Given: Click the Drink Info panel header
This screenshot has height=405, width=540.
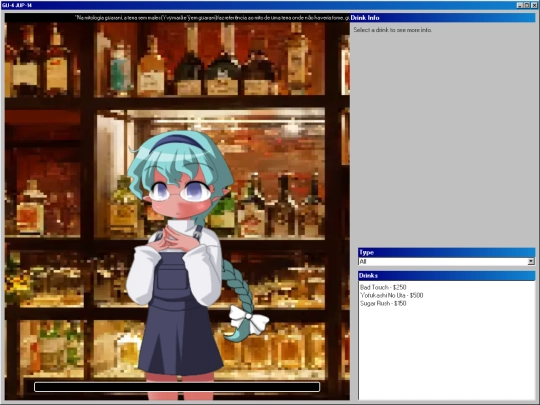Looking at the screenshot, I should (443, 18).
